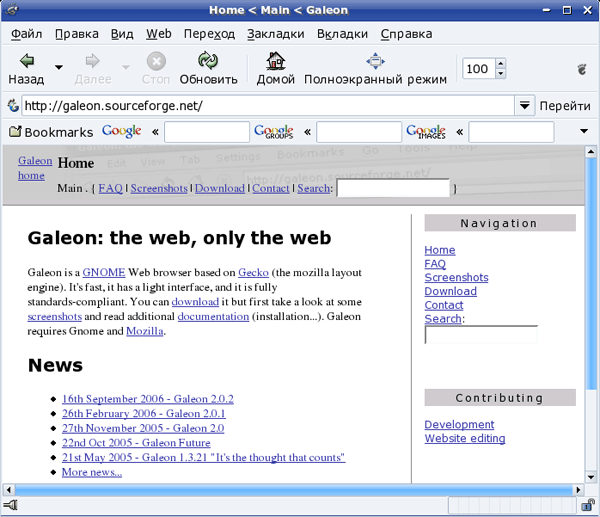This screenshot has width=600, height=517.
Task: Expand the address bar history dropdown
Action: click(524, 105)
